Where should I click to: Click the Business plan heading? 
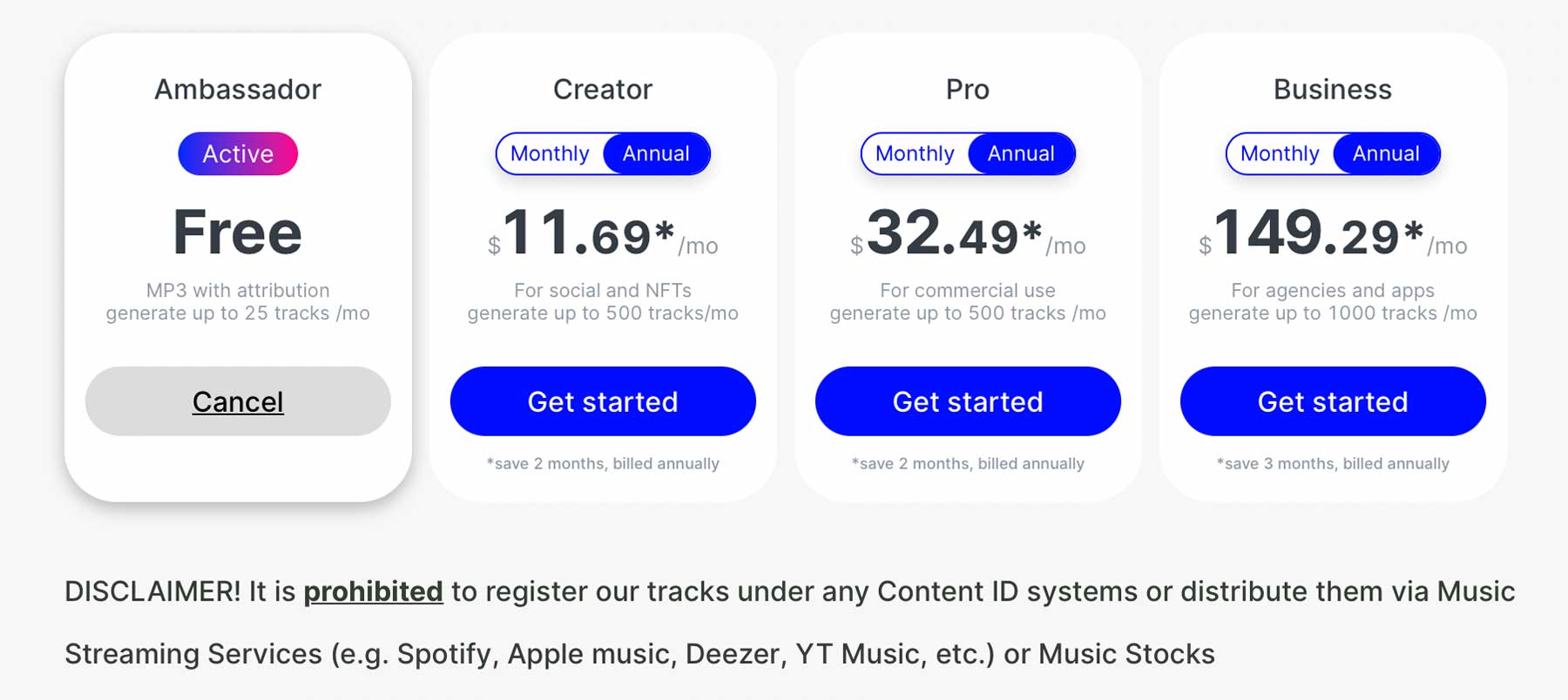(x=1332, y=89)
